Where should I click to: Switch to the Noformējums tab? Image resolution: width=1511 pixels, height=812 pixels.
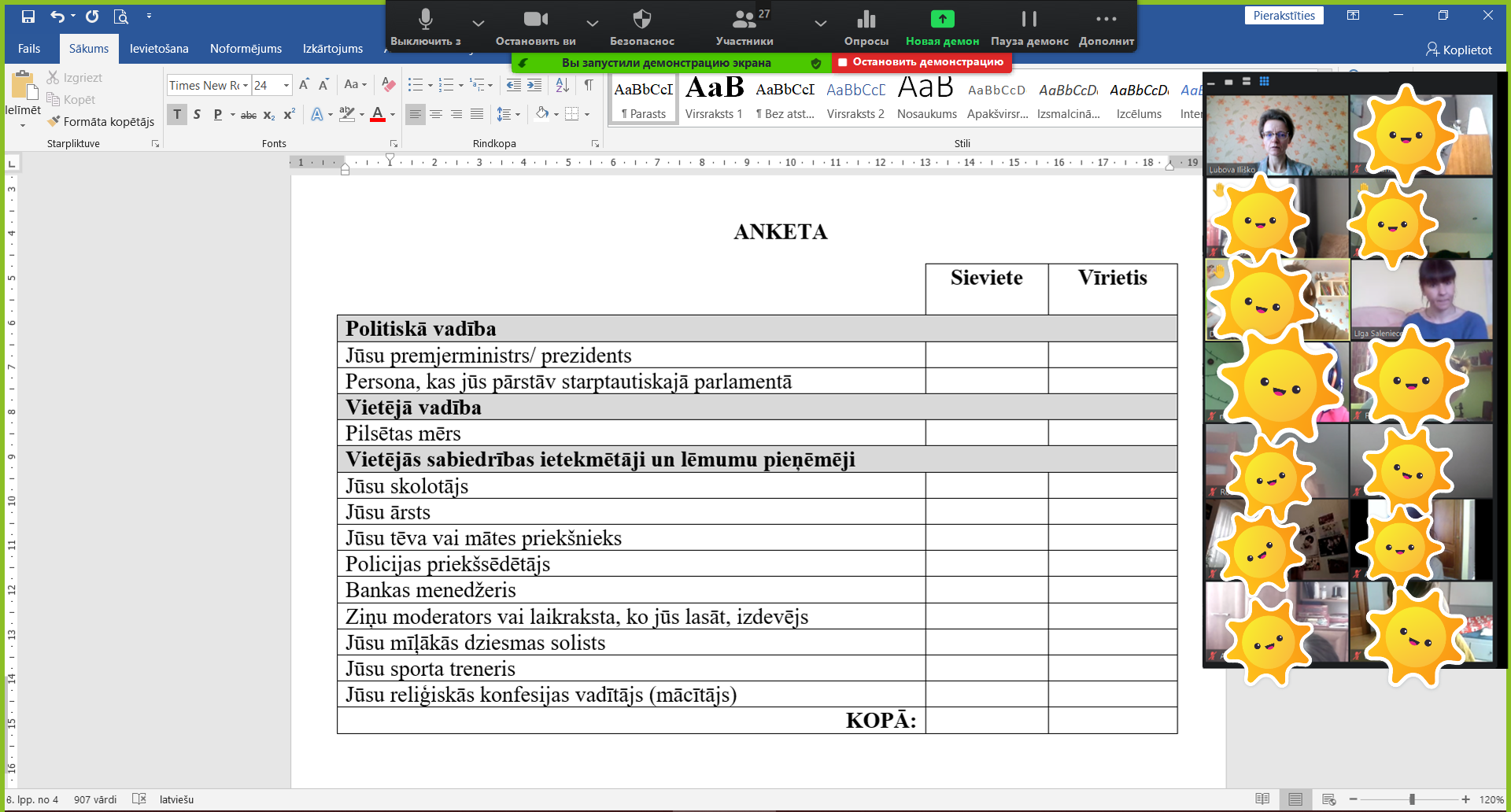[246, 49]
